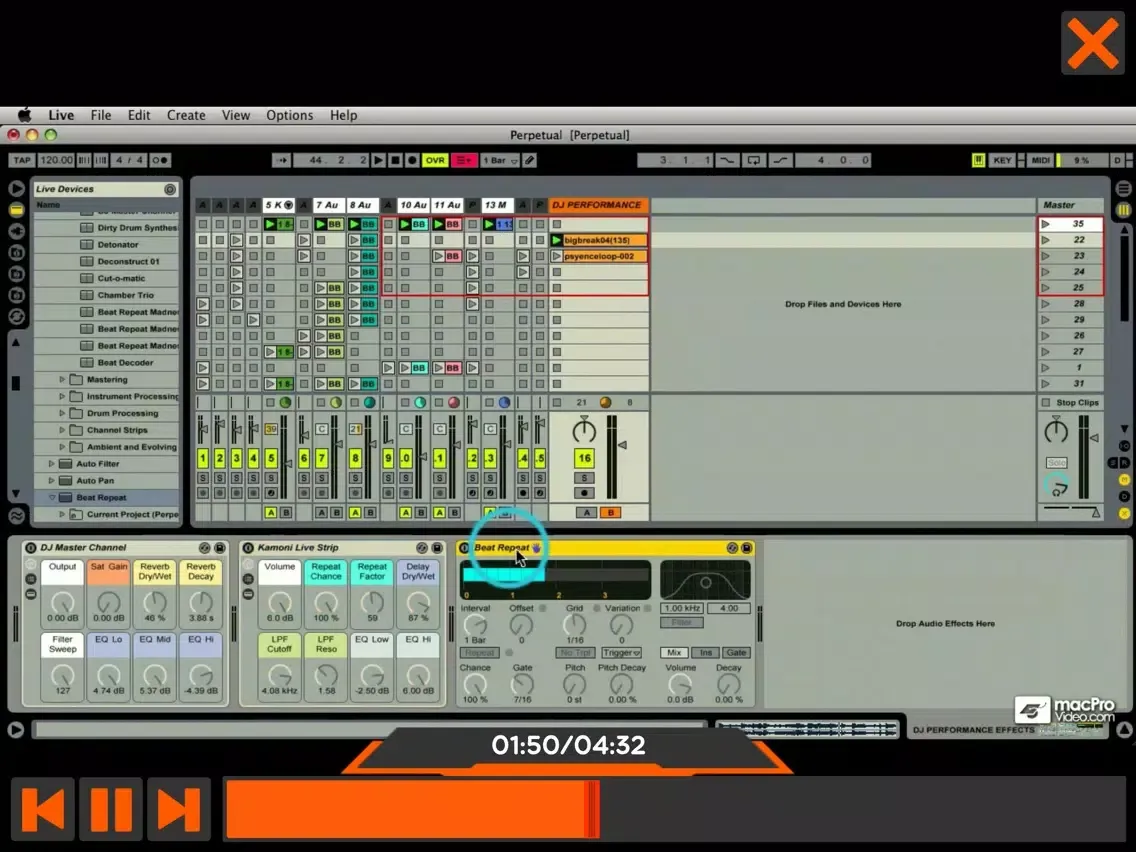This screenshot has height=852, width=1136.
Task: Expand the Auto Filter device
Action: [x=51, y=464]
